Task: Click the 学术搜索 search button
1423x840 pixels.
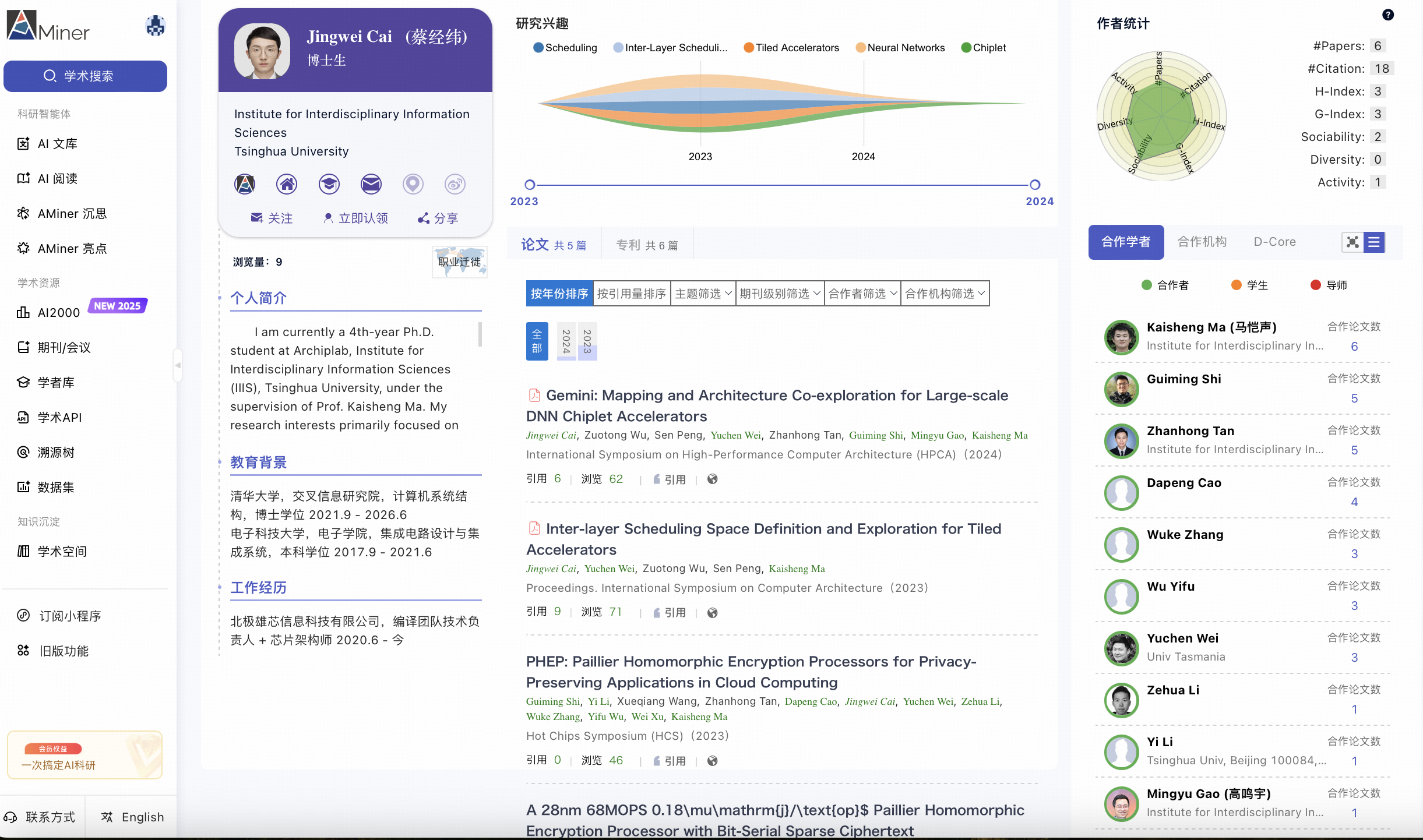Action: [85, 76]
